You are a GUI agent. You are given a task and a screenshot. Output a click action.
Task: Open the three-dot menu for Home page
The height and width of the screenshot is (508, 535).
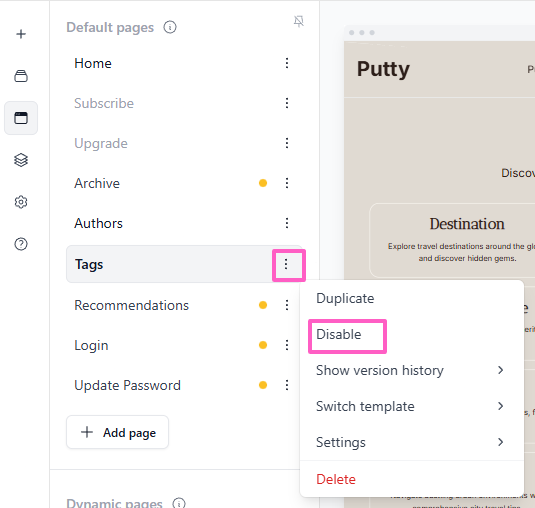point(287,63)
